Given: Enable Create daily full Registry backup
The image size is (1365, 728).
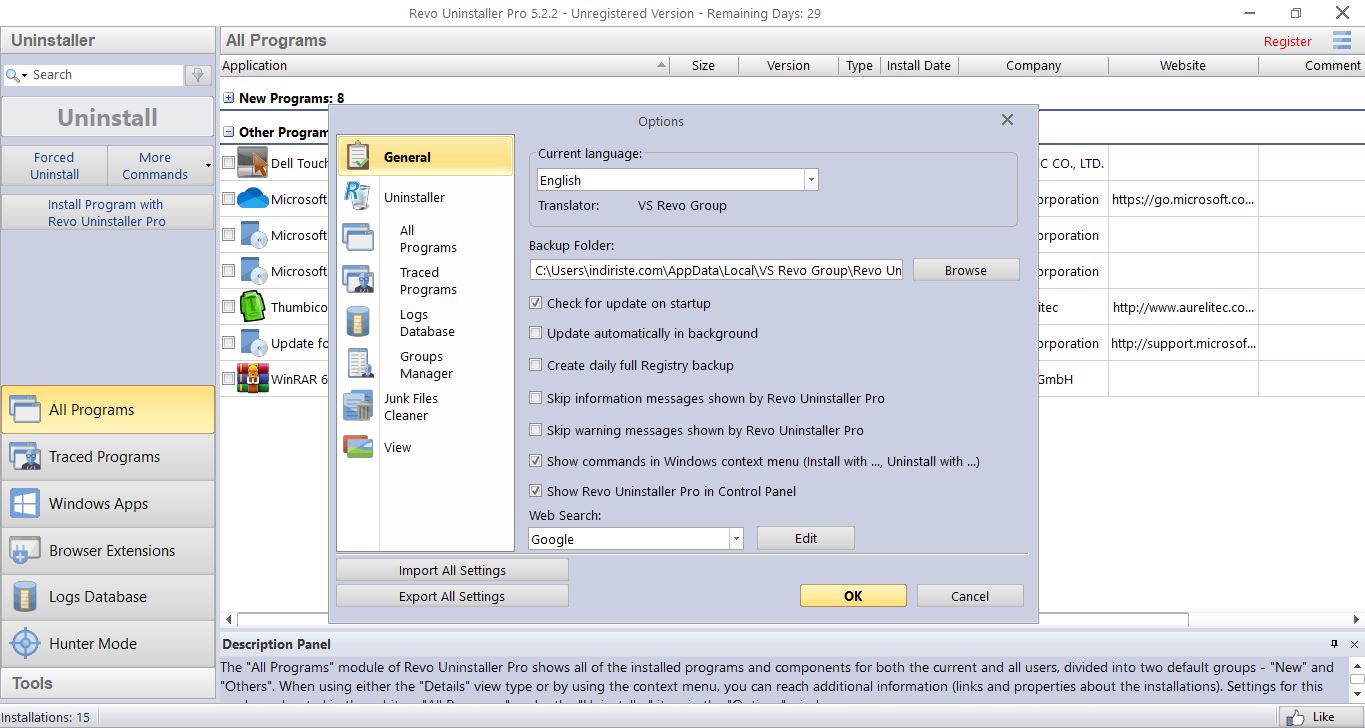Looking at the screenshot, I should (536, 365).
